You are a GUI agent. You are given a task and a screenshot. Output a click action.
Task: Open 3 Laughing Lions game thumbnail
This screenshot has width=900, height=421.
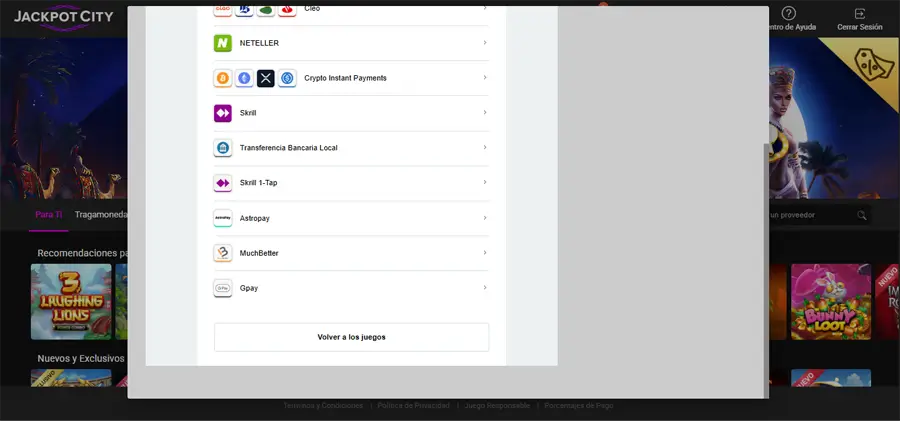pos(71,302)
